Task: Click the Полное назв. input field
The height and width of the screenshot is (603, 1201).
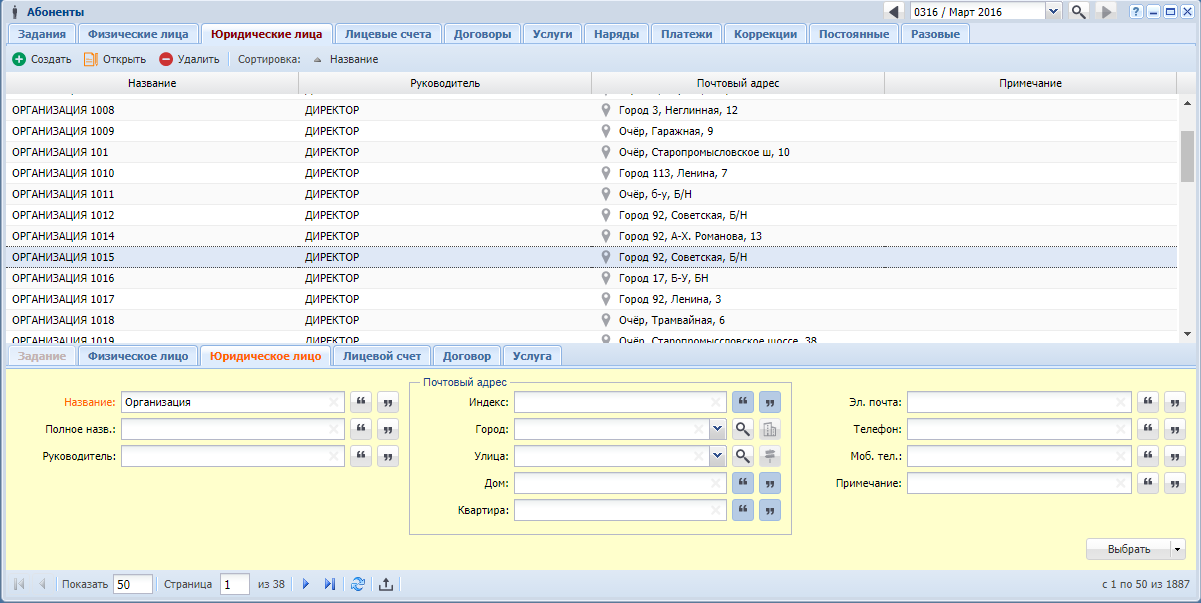Action: tap(232, 429)
